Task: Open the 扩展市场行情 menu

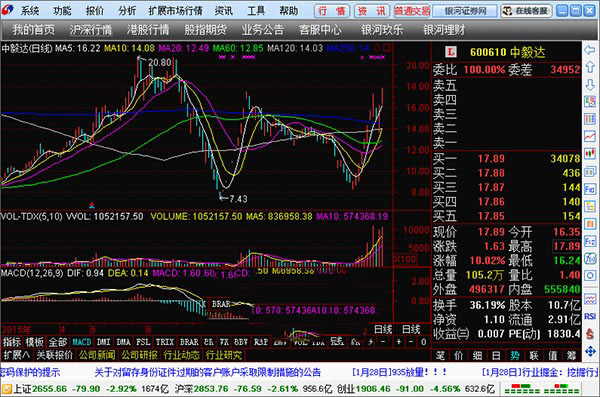Action: pyautogui.click(x=176, y=11)
